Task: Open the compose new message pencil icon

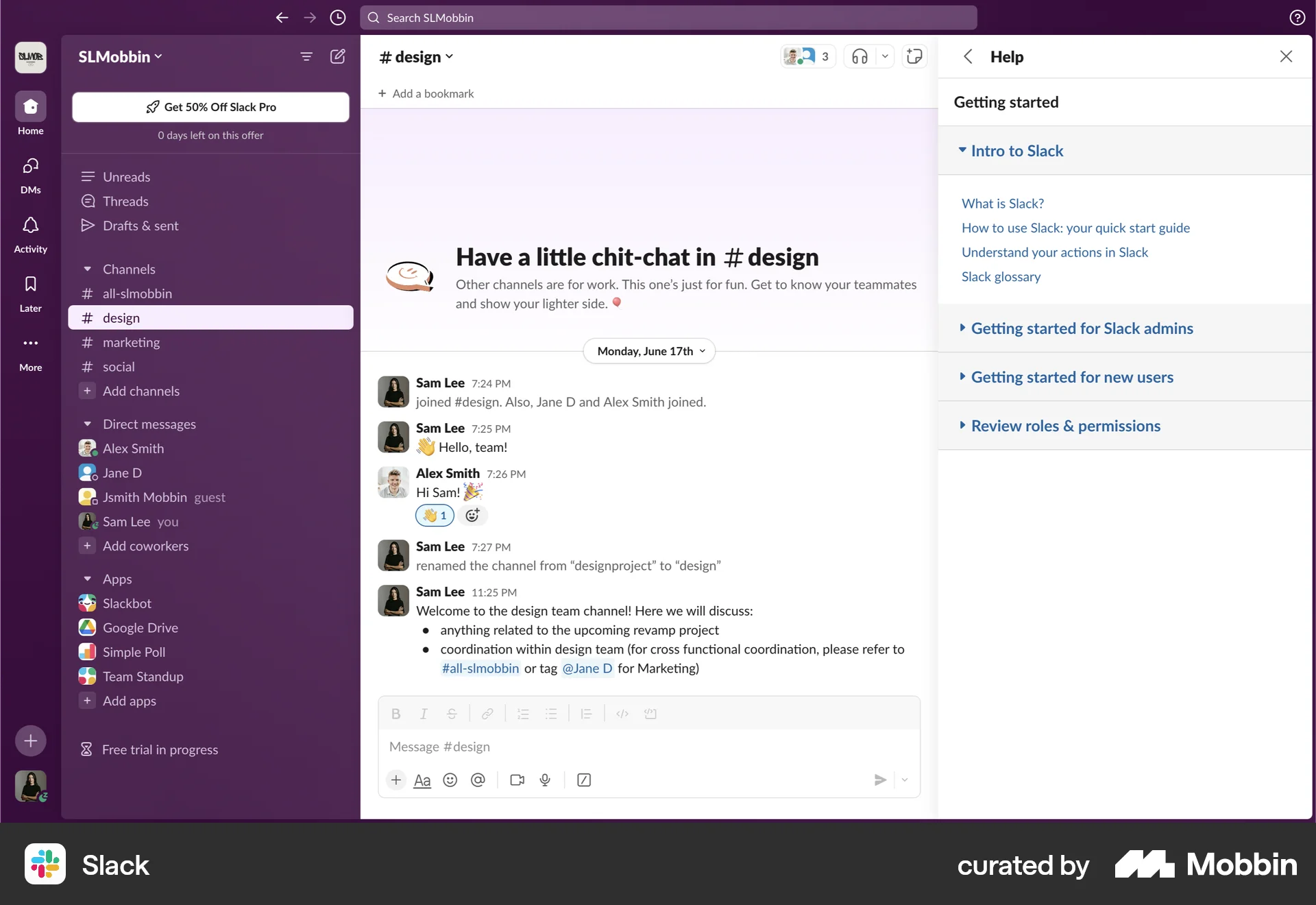Action: (x=337, y=56)
